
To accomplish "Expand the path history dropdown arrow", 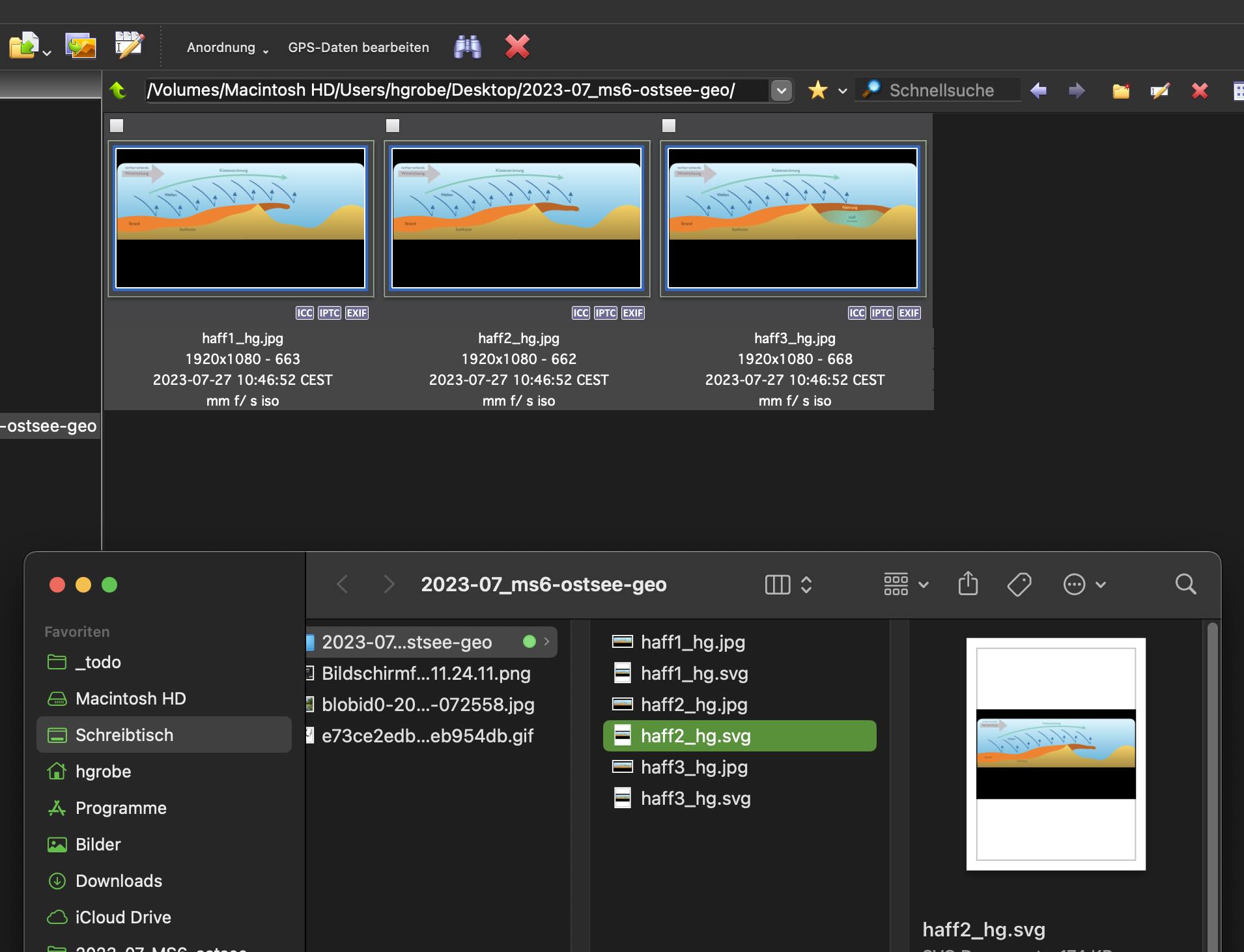I will coord(781,91).
